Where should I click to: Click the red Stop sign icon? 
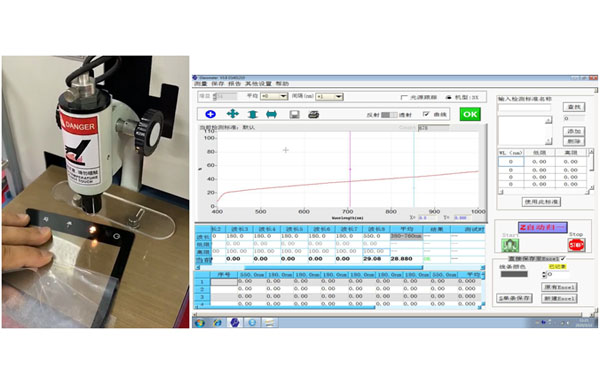point(576,245)
